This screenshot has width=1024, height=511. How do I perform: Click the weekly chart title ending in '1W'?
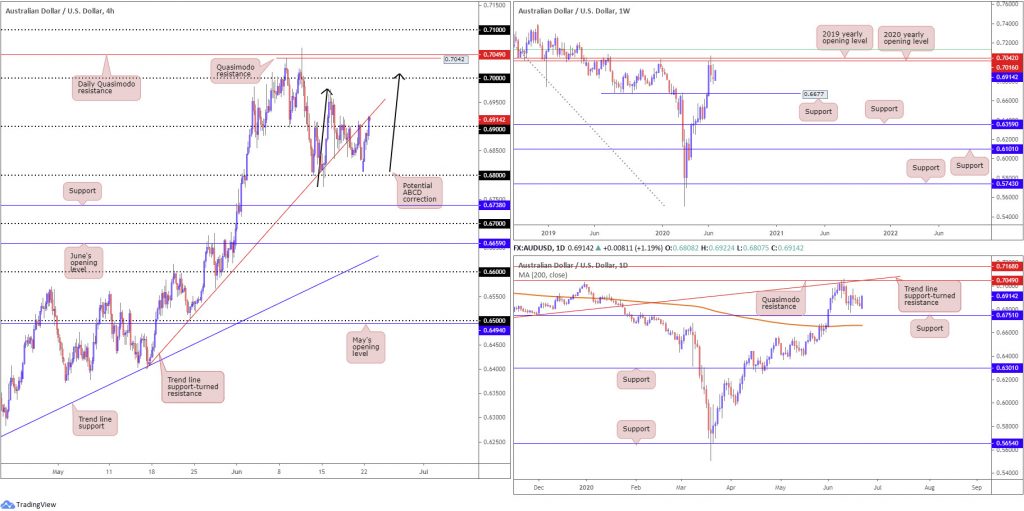575,11
